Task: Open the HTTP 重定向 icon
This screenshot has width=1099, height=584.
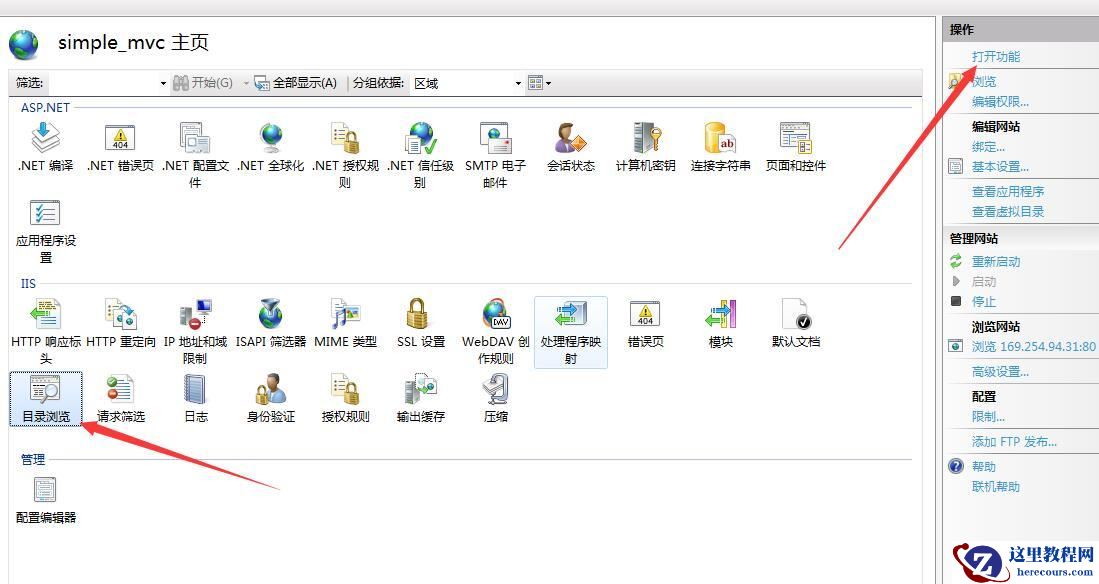Action: pos(120,313)
